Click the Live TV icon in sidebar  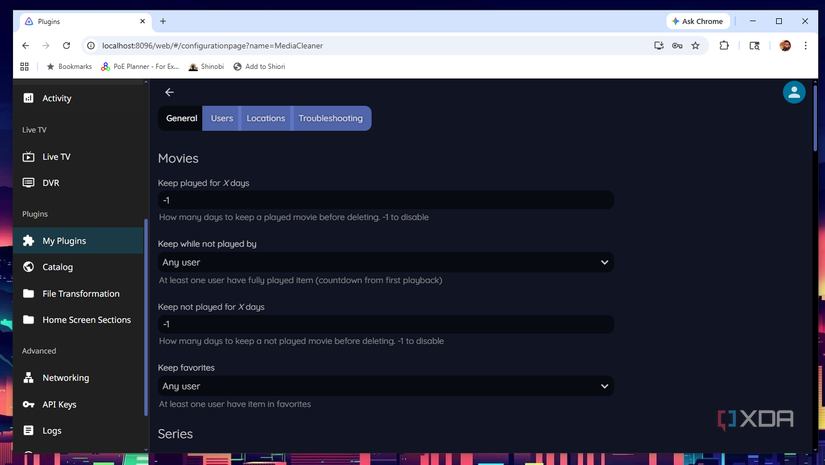[x=28, y=157]
